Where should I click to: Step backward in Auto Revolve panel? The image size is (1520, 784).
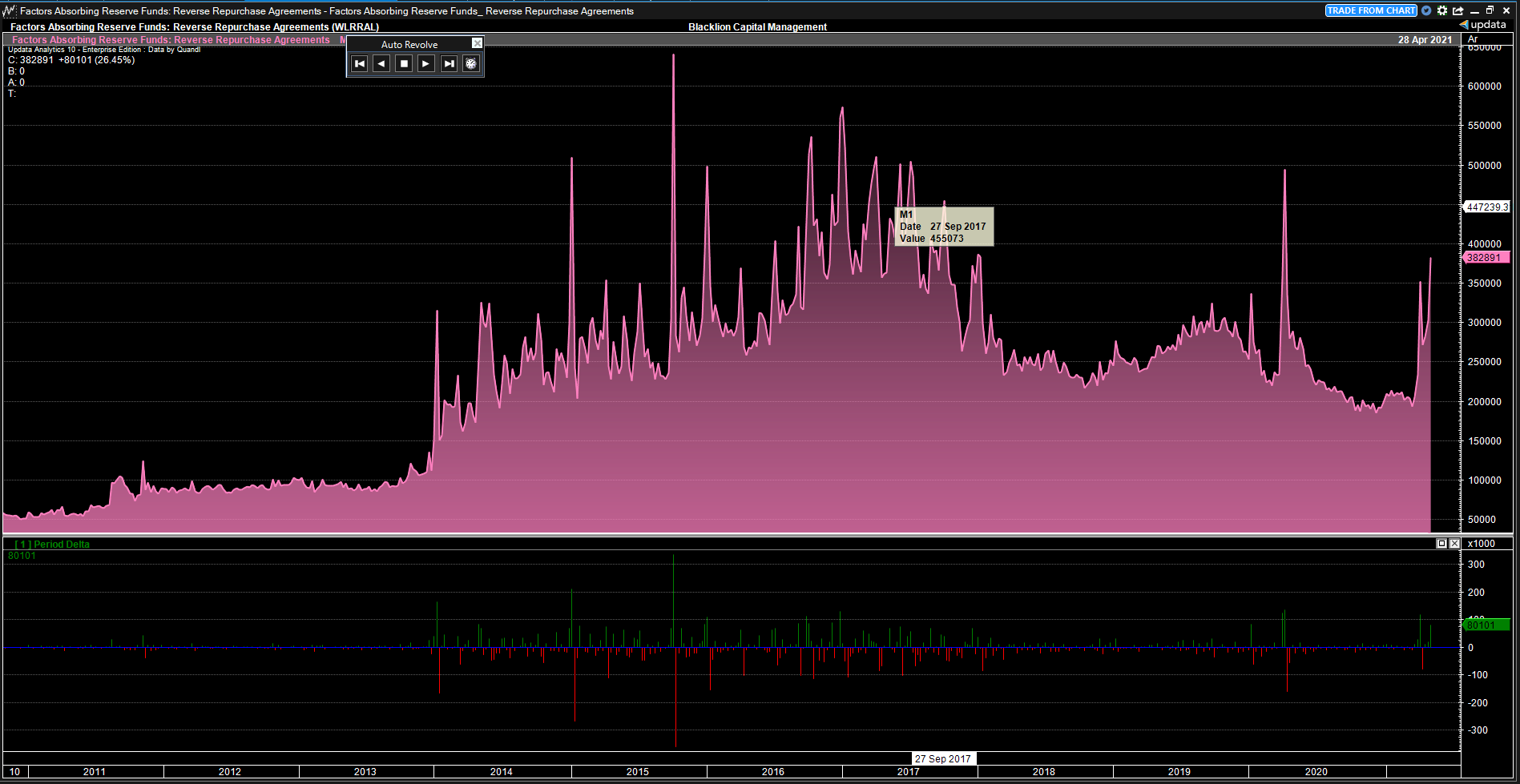pos(381,64)
